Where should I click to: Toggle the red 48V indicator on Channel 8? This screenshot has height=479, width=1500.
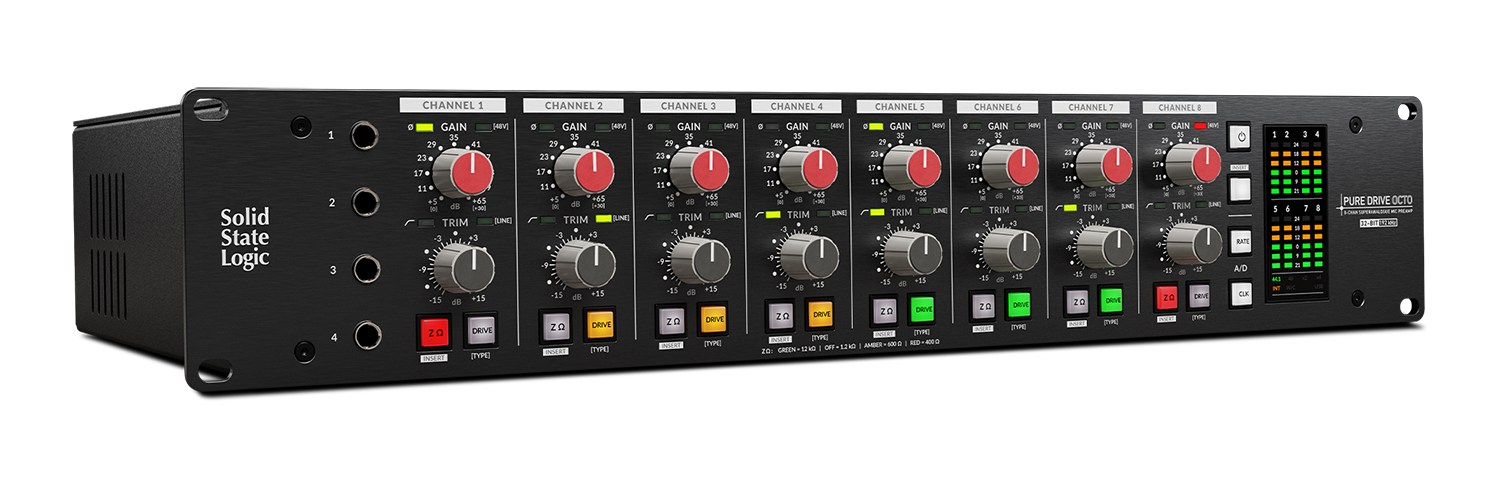pos(1199,126)
